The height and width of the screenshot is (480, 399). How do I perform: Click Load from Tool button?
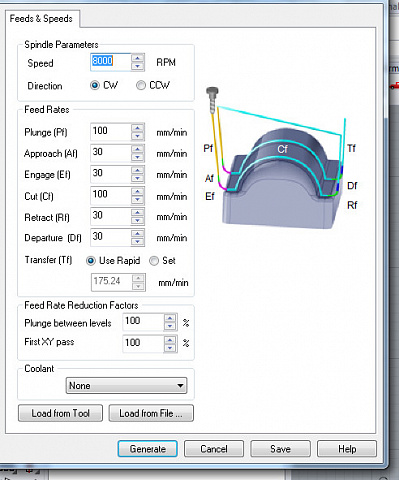pyautogui.click(x=60, y=413)
